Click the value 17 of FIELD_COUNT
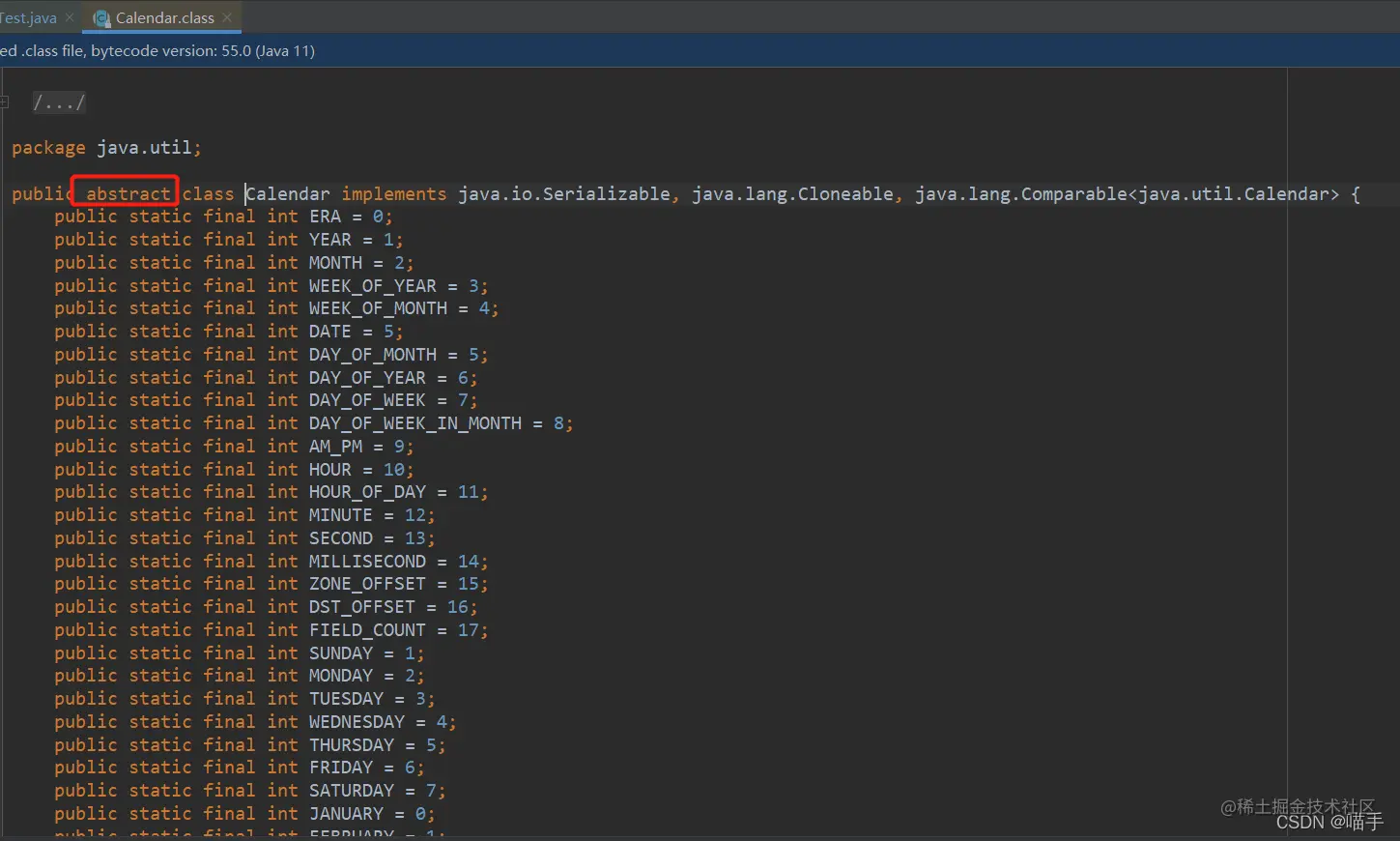 pos(469,630)
